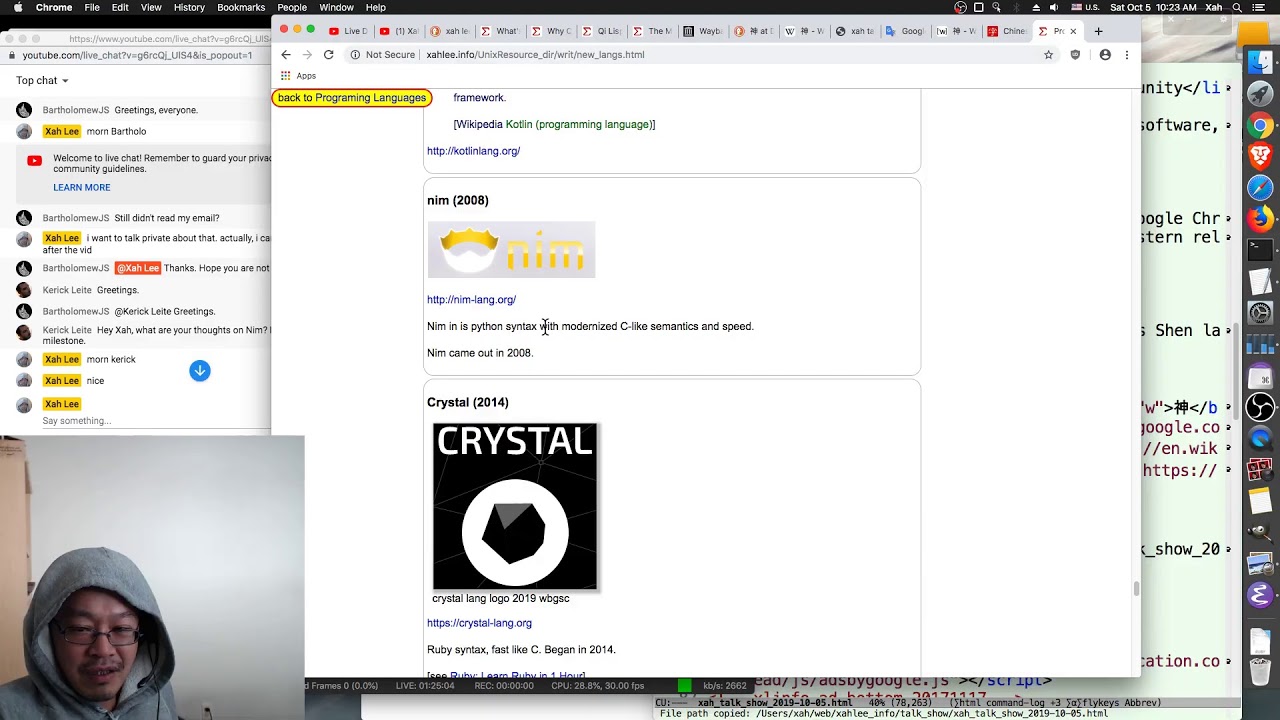Launch Firefox from the Dock
1280x720 pixels.
coord(1260,218)
